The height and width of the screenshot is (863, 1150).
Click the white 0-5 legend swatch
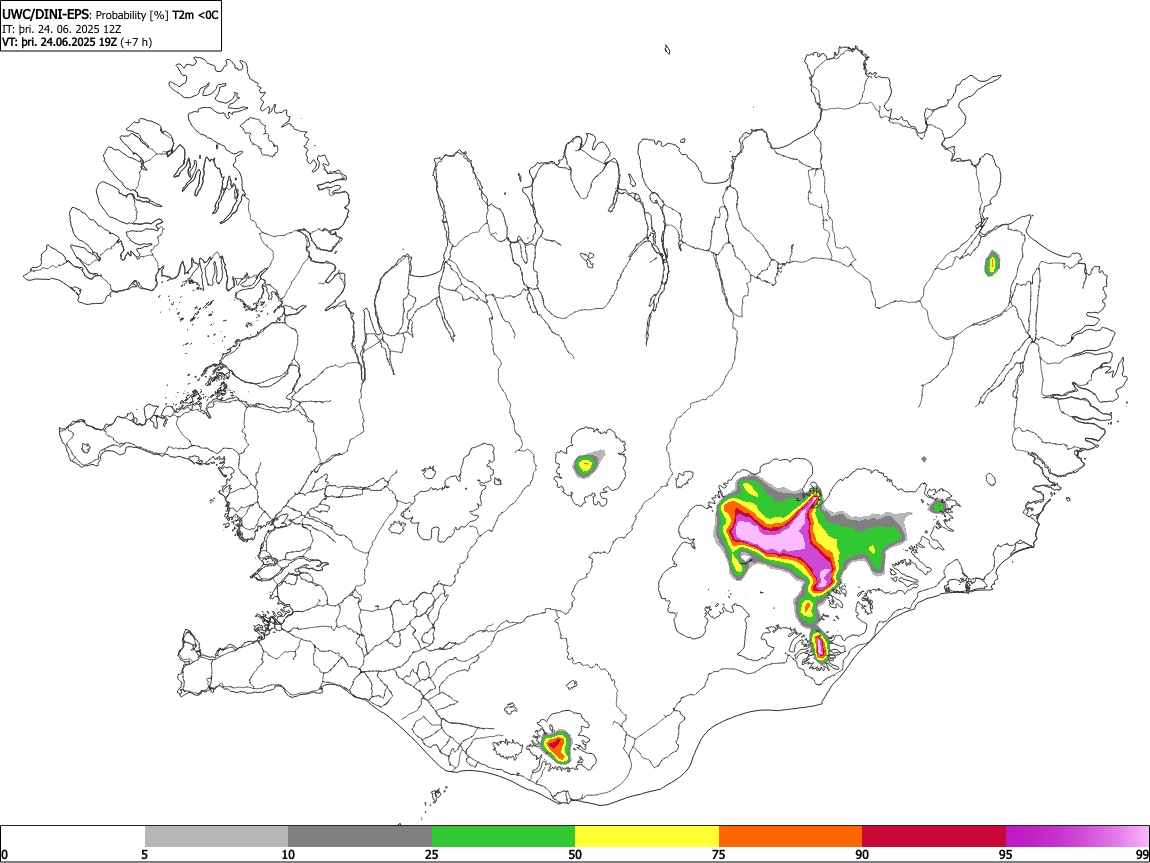click(73, 836)
